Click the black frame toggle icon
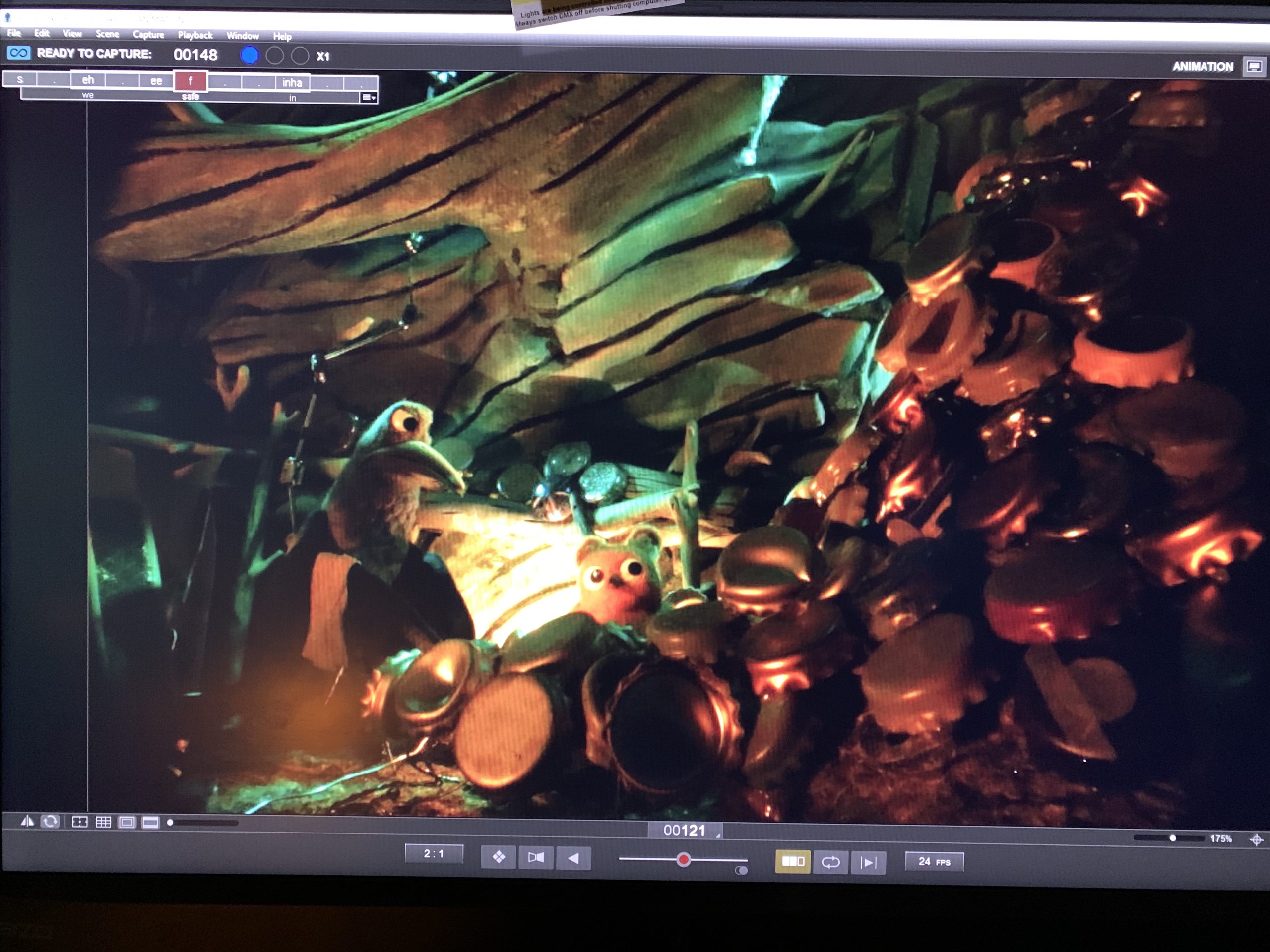Screen dimensions: 1270x952 click(536, 858)
